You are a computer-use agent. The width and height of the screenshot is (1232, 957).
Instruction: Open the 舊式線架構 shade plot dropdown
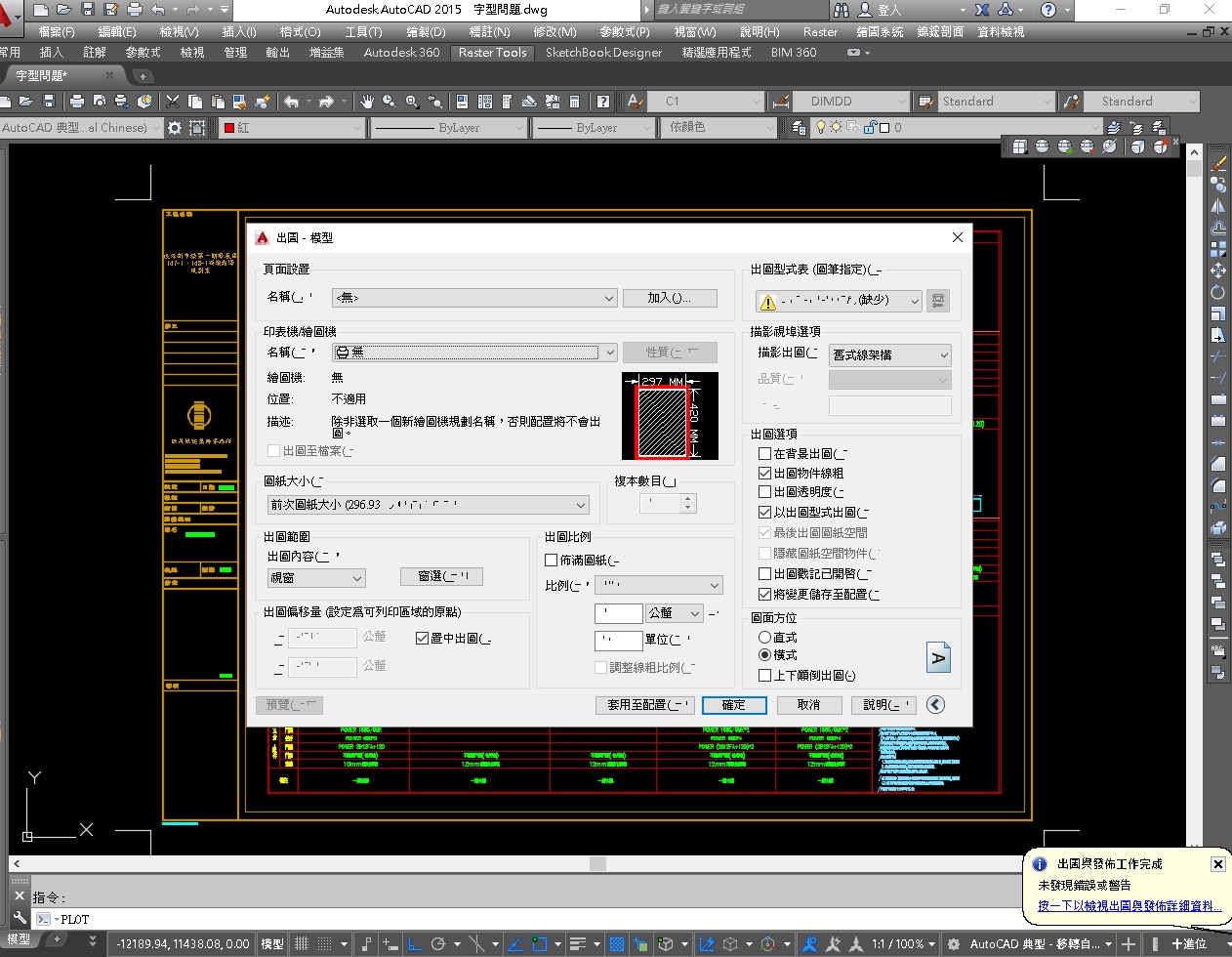pyautogui.click(x=890, y=355)
